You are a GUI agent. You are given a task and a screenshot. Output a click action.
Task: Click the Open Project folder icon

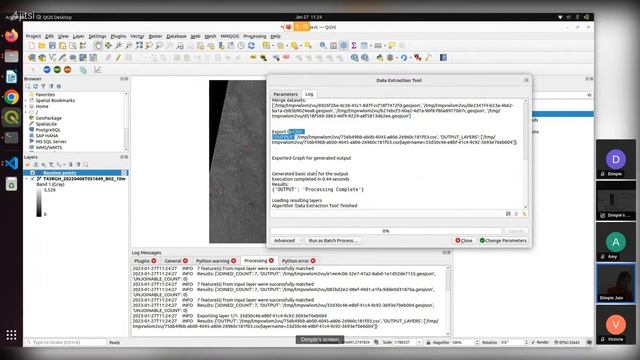42,46
